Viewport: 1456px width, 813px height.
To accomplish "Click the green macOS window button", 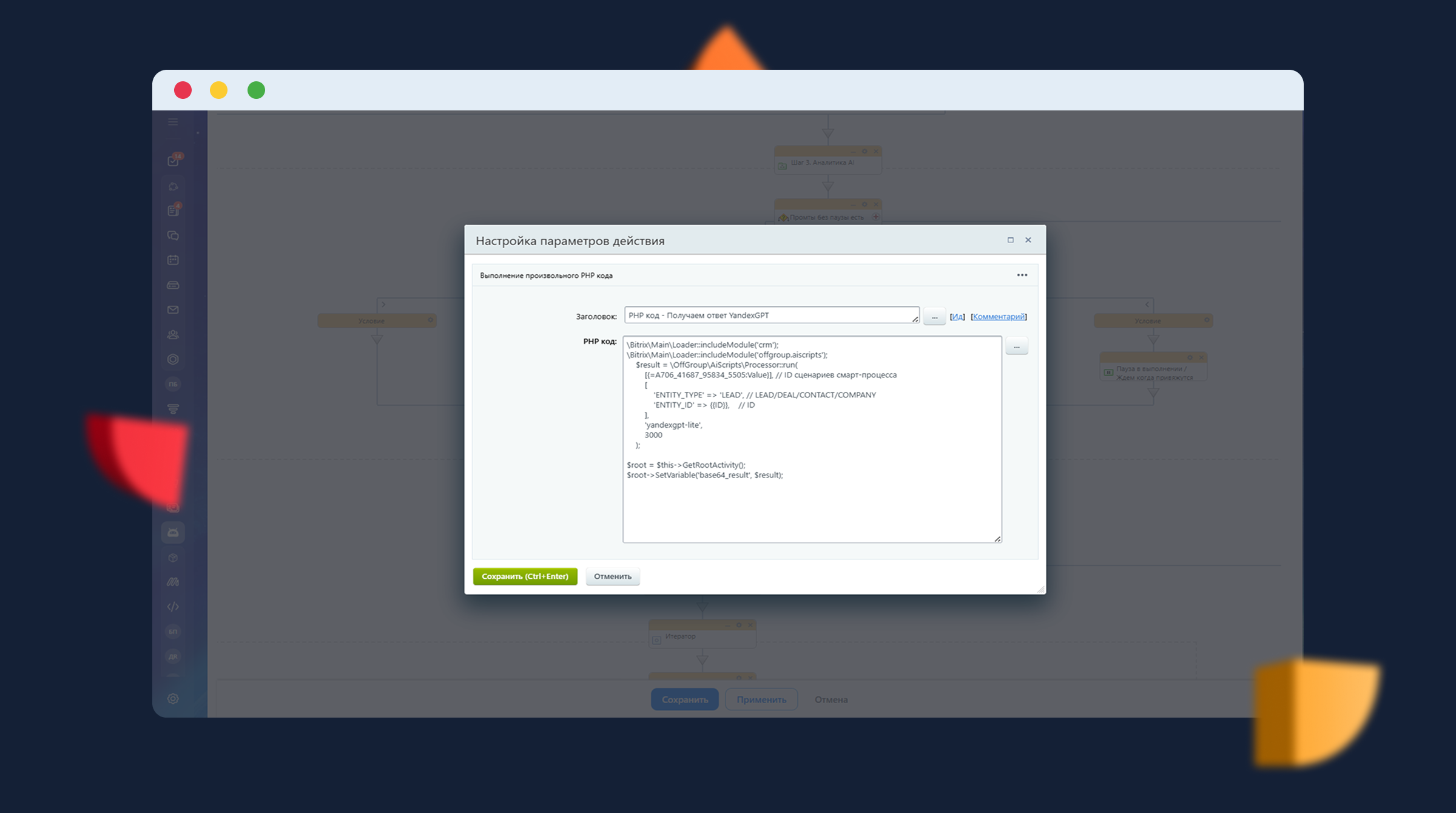I will [256, 90].
